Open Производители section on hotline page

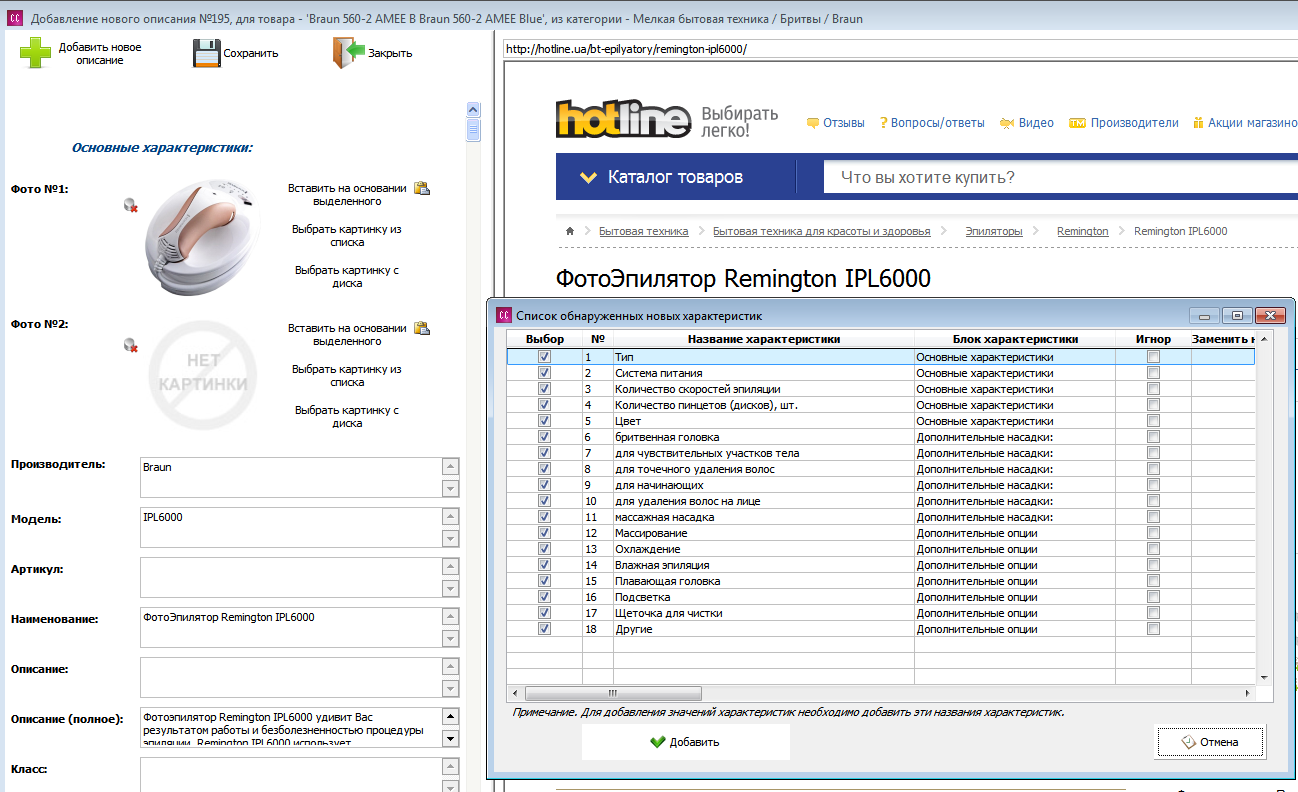(1124, 123)
